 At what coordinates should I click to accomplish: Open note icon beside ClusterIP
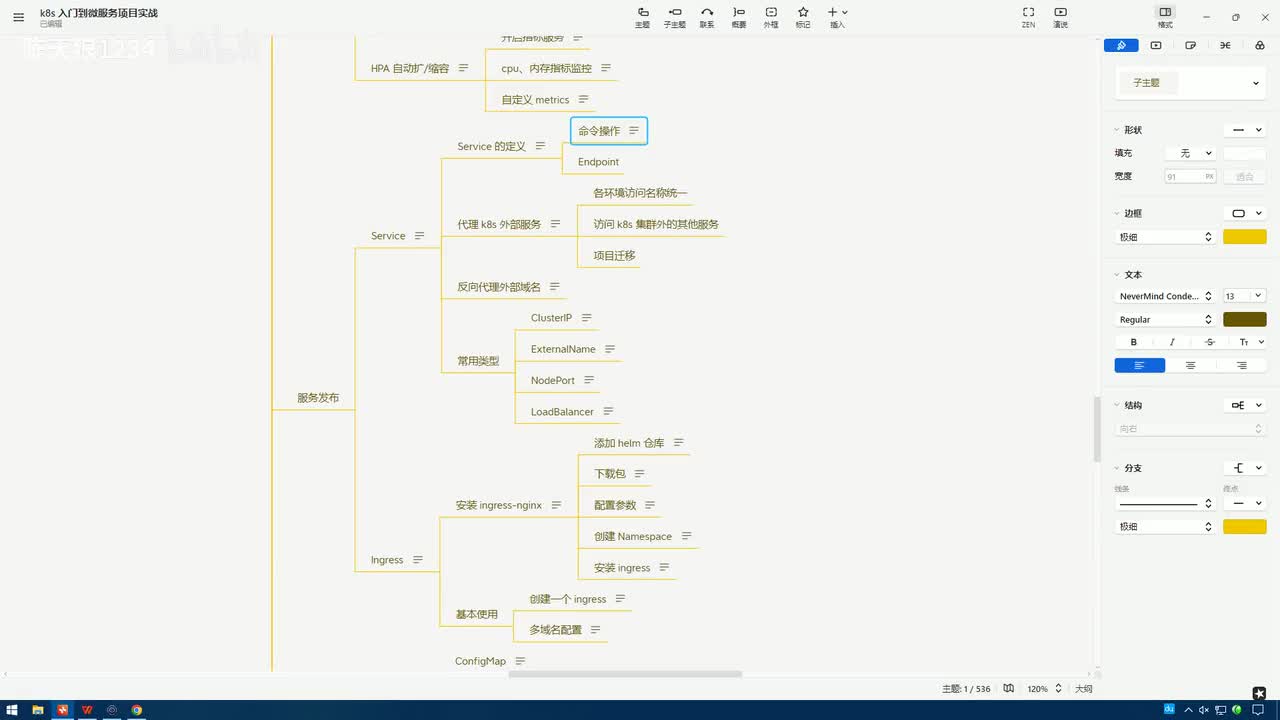click(x=587, y=318)
